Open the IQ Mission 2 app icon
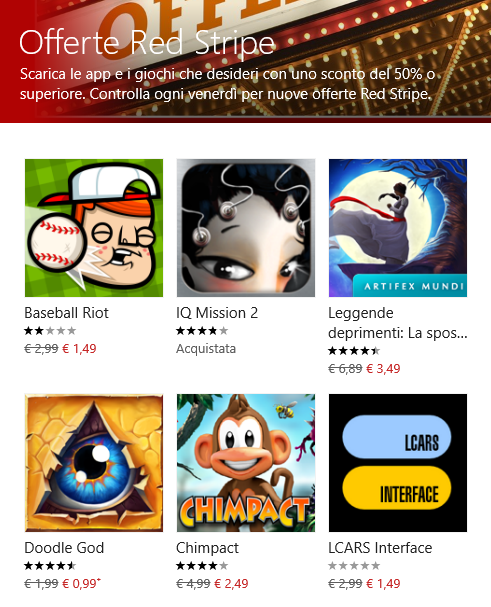 pos(246,228)
